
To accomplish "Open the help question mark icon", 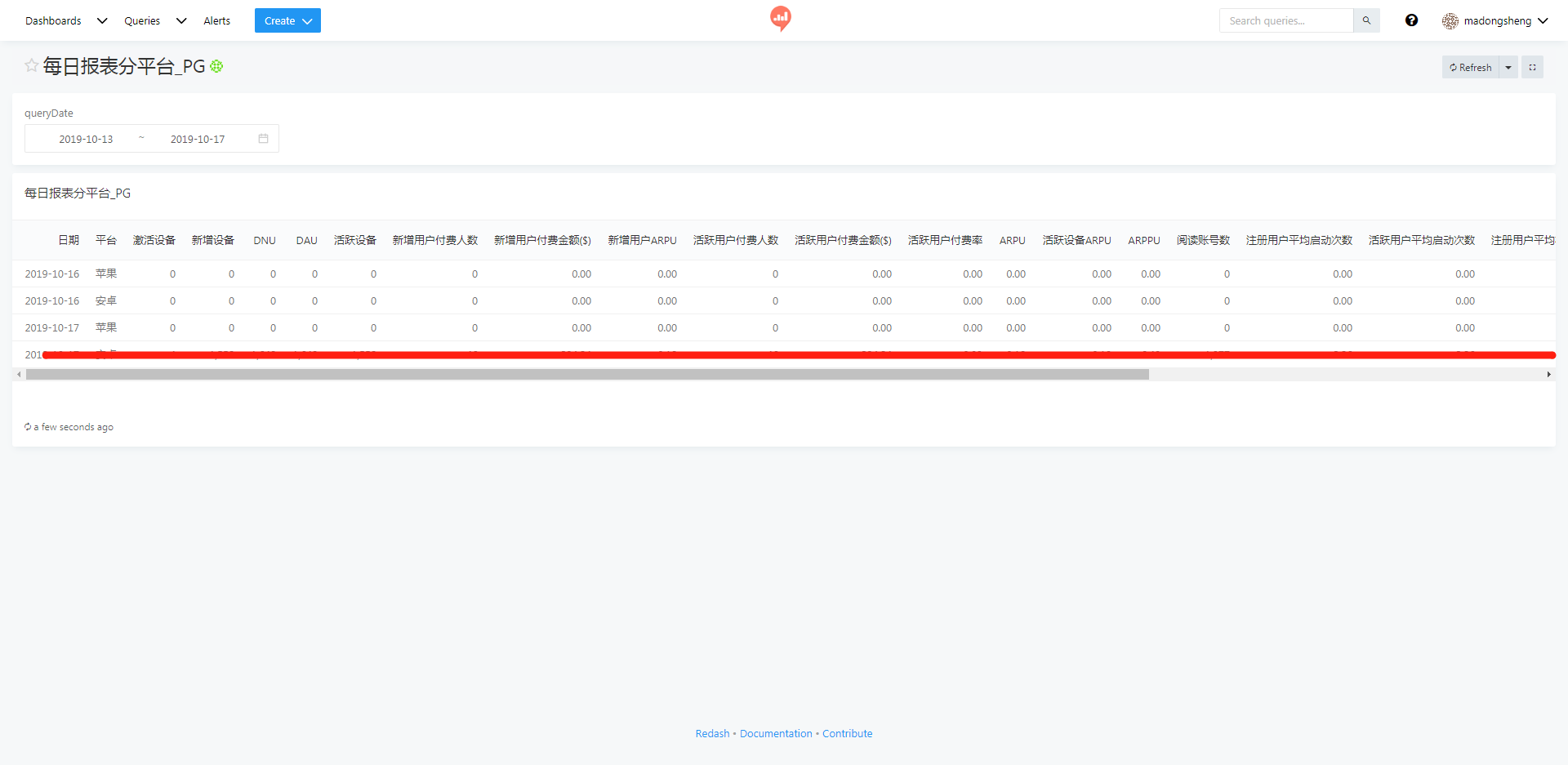I will coord(1411,20).
